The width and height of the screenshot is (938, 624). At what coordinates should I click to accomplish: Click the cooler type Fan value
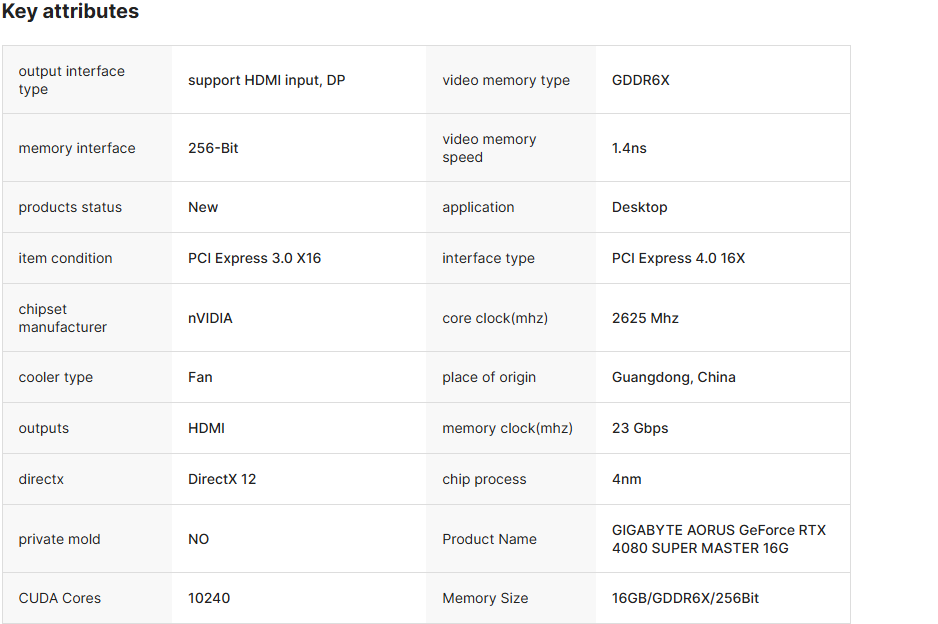[200, 377]
